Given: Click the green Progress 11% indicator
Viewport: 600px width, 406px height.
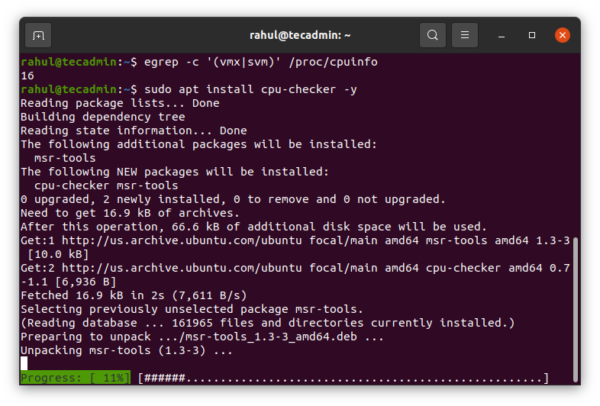Looking at the screenshot, I should (76, 378).
